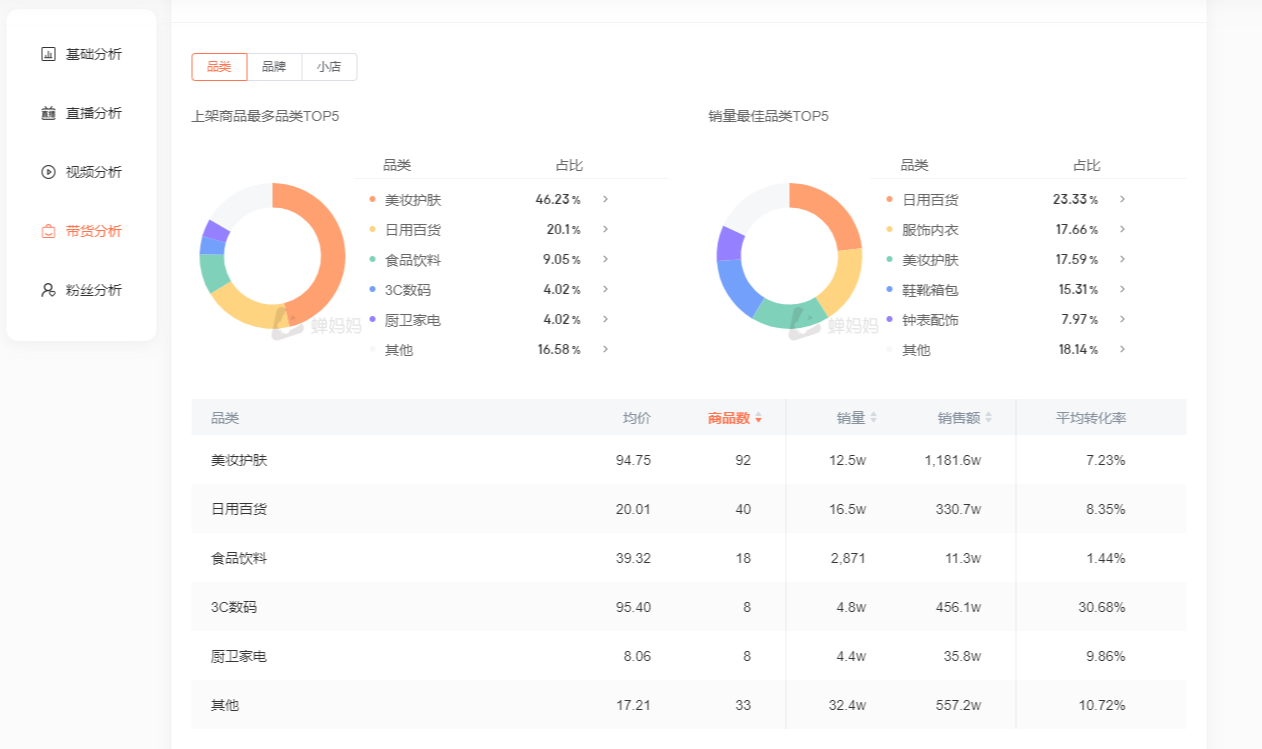Screen dimensions: 1262x749
Task: Select 其他 row in table
Action: pyautogui.click(x=689, y=705)
